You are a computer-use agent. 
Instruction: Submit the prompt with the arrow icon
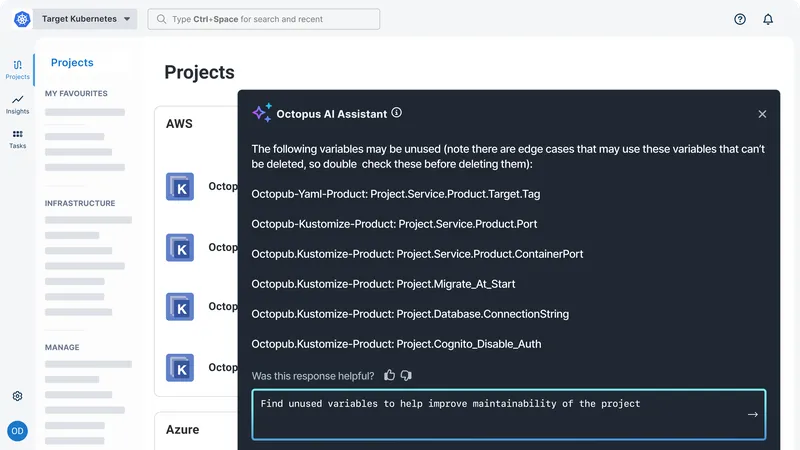point(753,414)
